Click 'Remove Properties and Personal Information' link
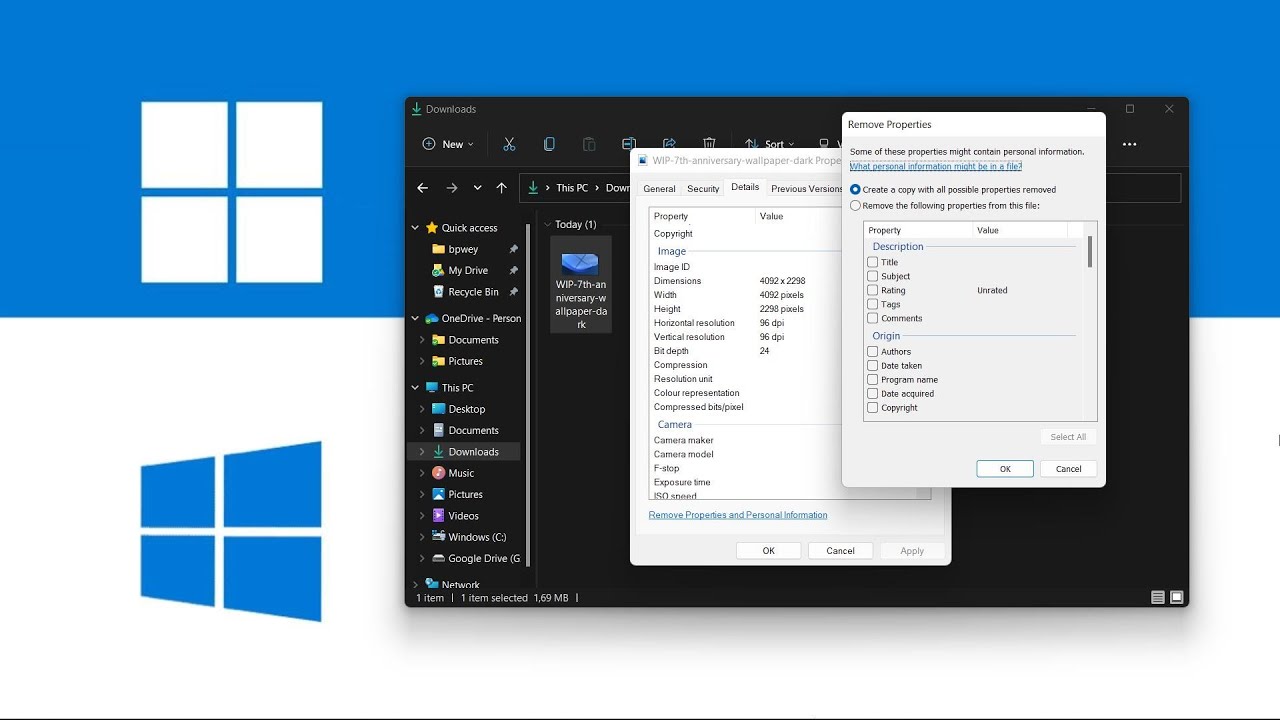 pyautogui.click(x=738, y=515)
